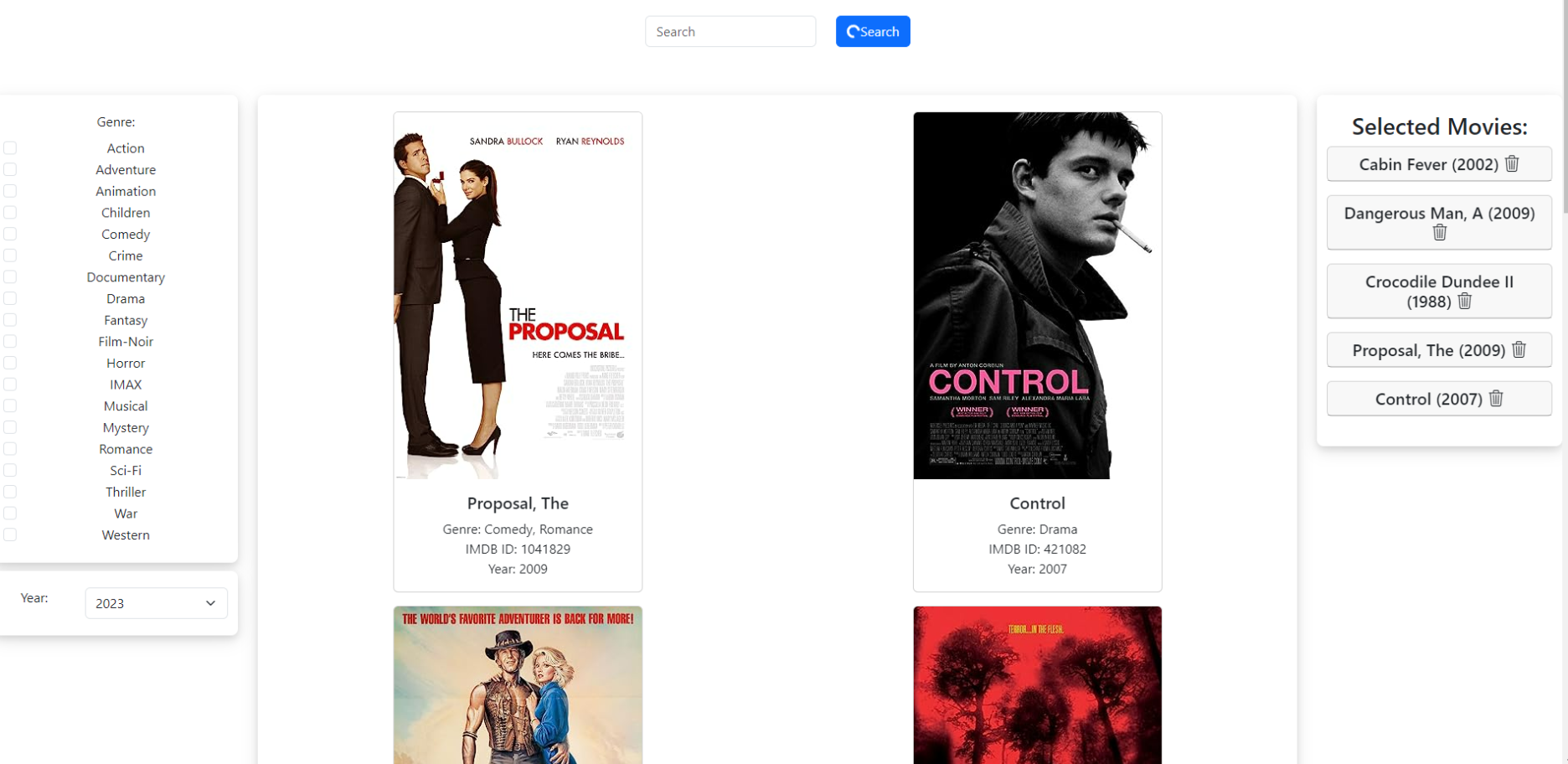Click the "Genre:" filter heading
This screenshot has height=764, width=1568.
pos(116,122)
